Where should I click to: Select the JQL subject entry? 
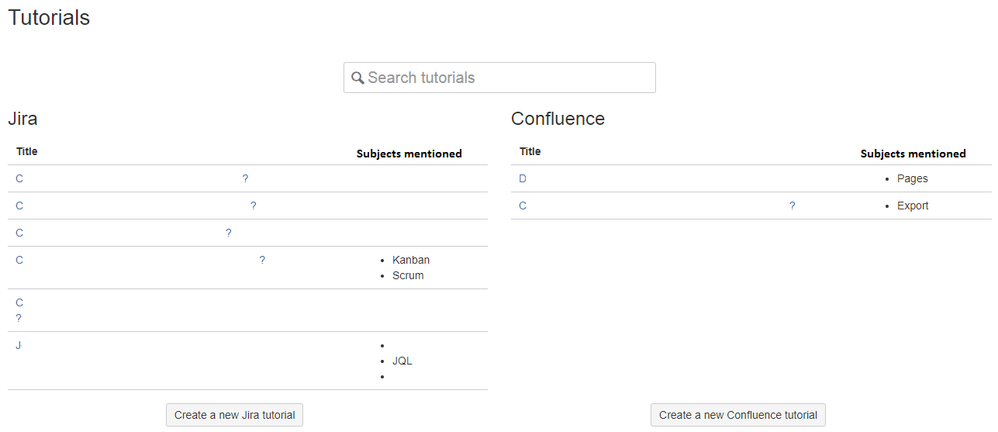(x=402, y=361)
